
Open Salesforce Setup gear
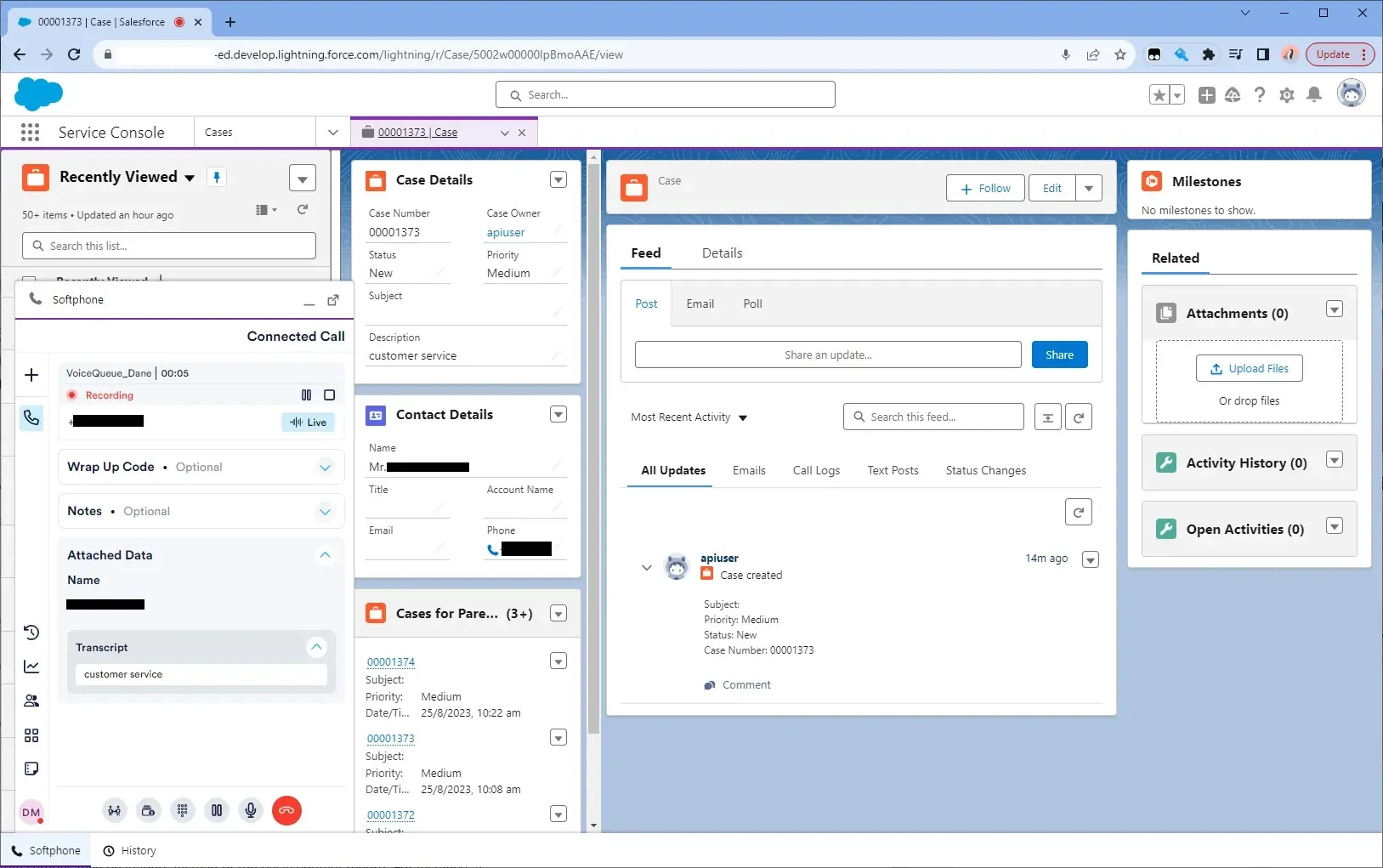tap(1286, 95)
